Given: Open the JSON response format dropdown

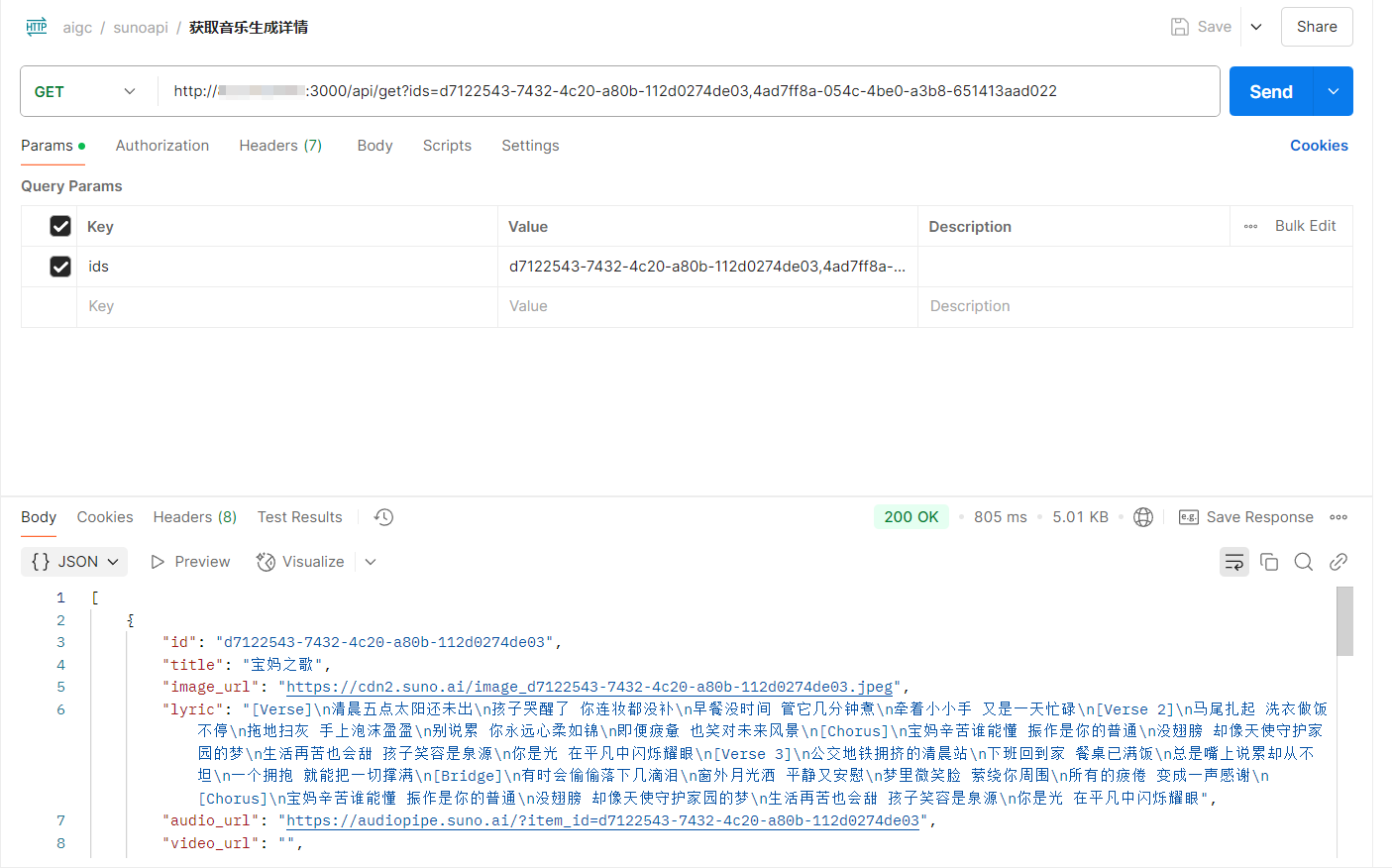Looking at the screenshot, I should coord(73,562).
